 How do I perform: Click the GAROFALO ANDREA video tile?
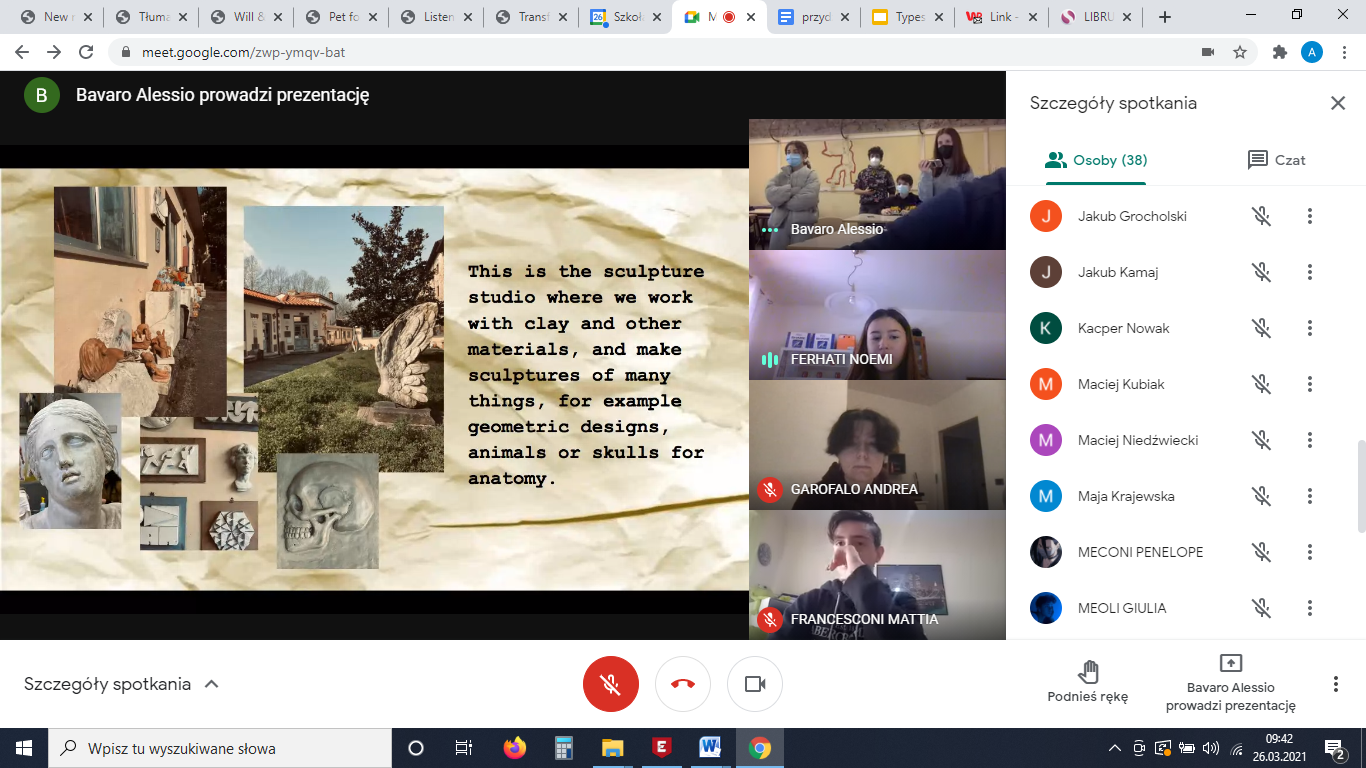[877, 444]
